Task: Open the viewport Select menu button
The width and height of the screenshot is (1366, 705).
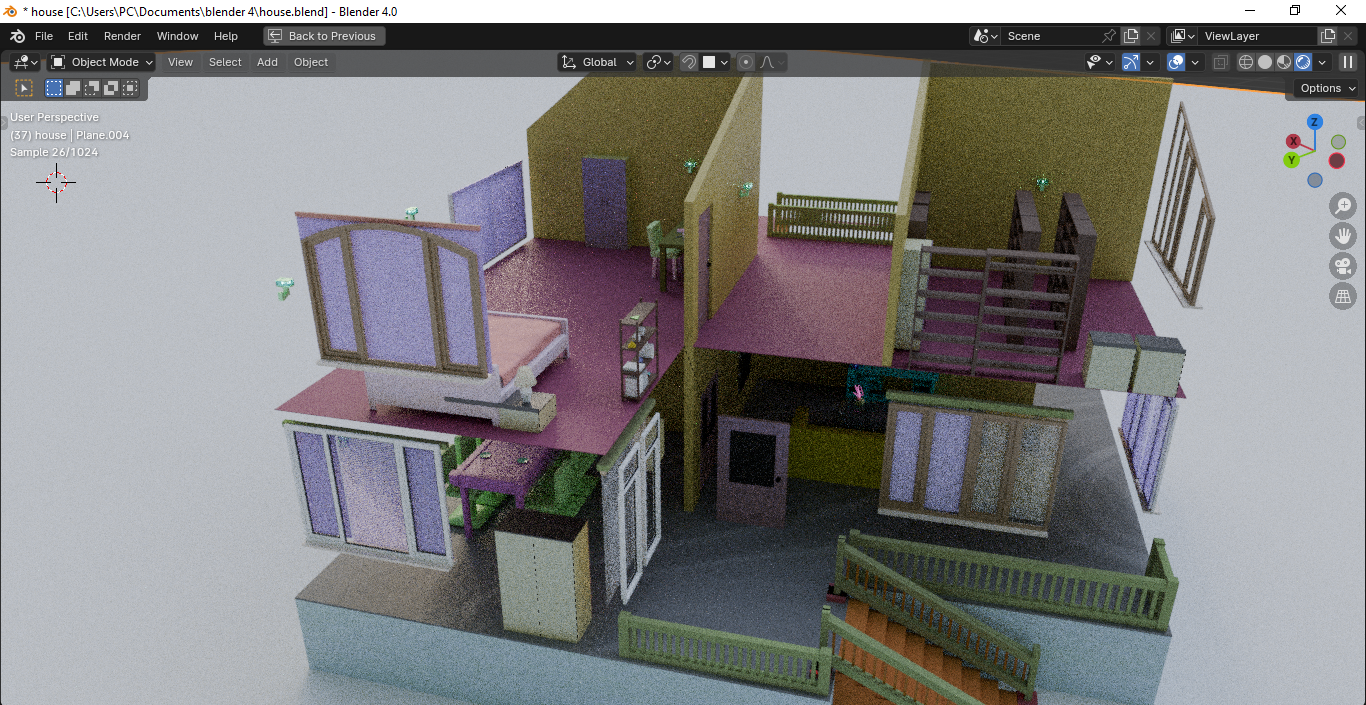Action: coord(225,62)
